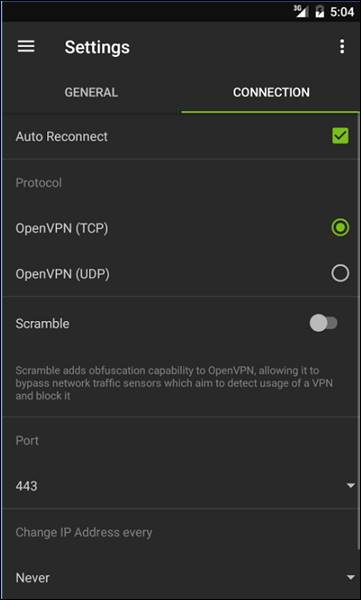Viewport: 361px width, 600px height.
Task: Tap the clock showing 5:04
Action: [x=342, y=11]
